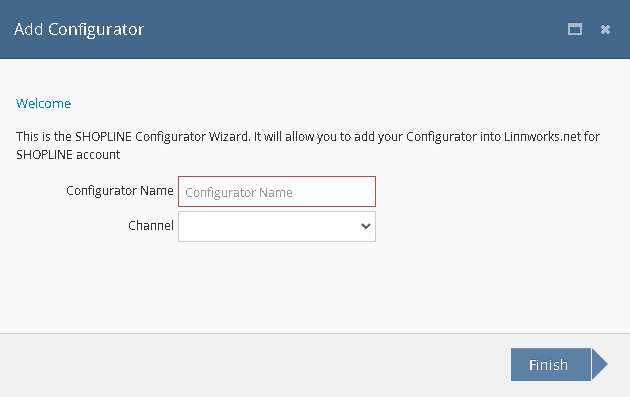The image size is (630, 397).
Task: Complete the wizard with Finish
Action: (x=551, y=364)
